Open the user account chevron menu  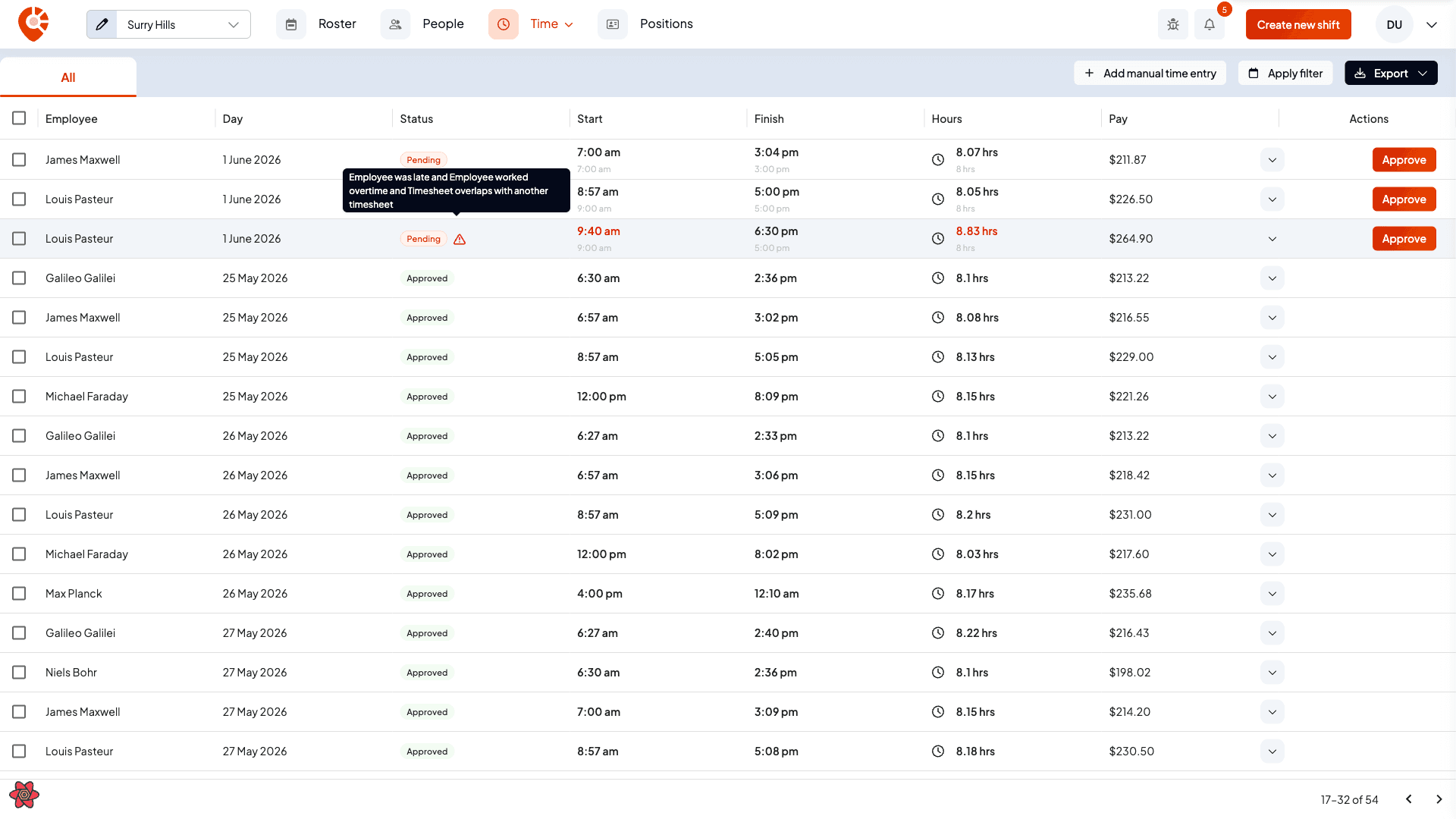click(x=1432, y=24)
